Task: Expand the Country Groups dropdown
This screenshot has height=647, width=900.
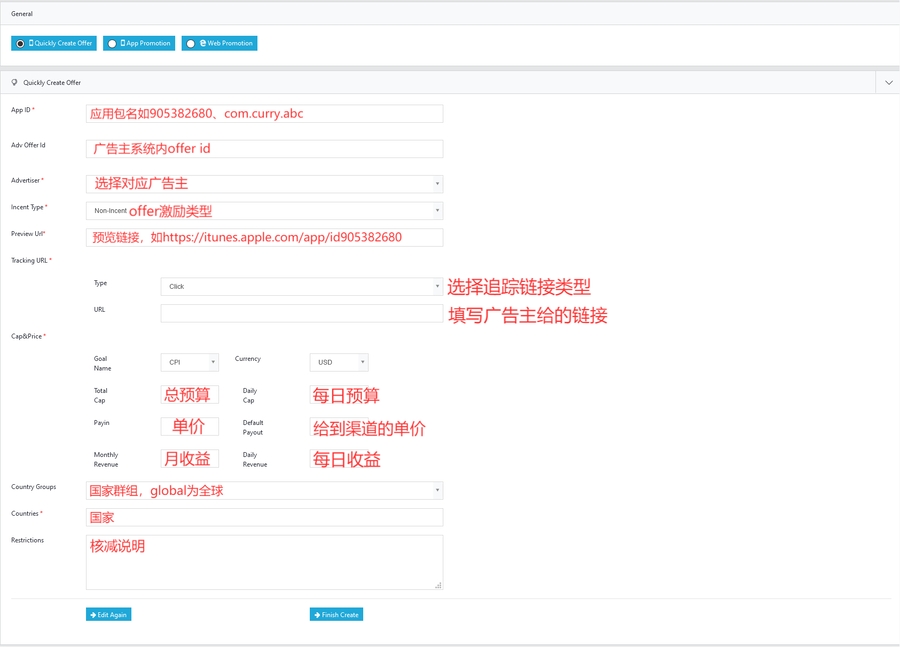Action: click(x=264, y=491)
